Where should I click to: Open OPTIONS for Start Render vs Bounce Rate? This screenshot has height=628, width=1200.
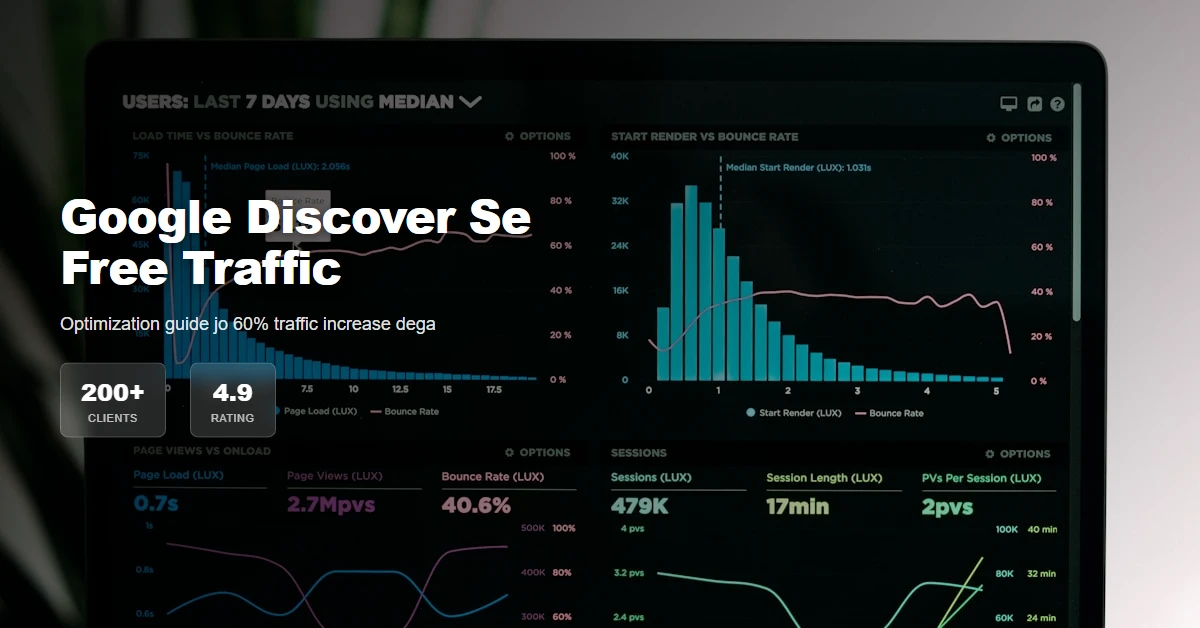(1019, 138)
